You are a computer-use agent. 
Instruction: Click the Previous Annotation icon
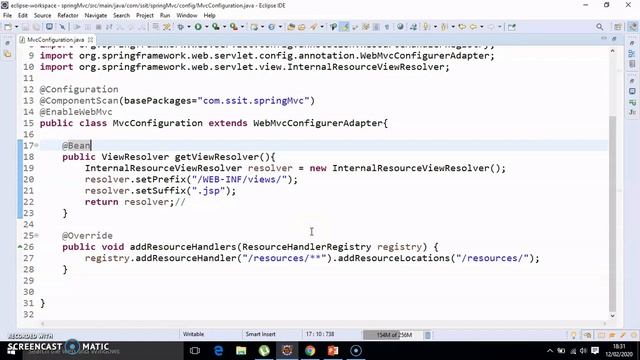click(x=444, y=27)
